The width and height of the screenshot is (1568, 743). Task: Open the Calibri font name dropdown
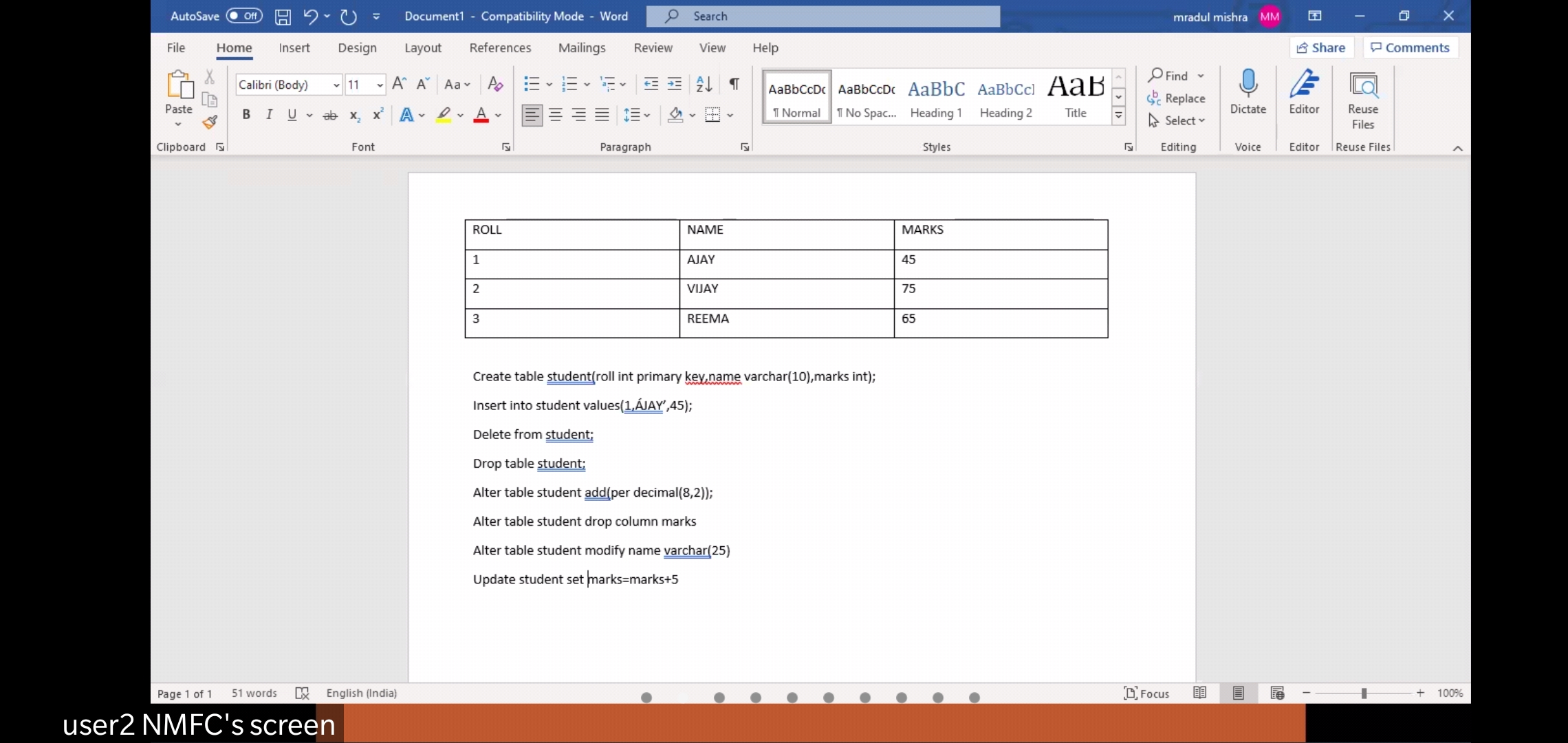click(336, 85)
